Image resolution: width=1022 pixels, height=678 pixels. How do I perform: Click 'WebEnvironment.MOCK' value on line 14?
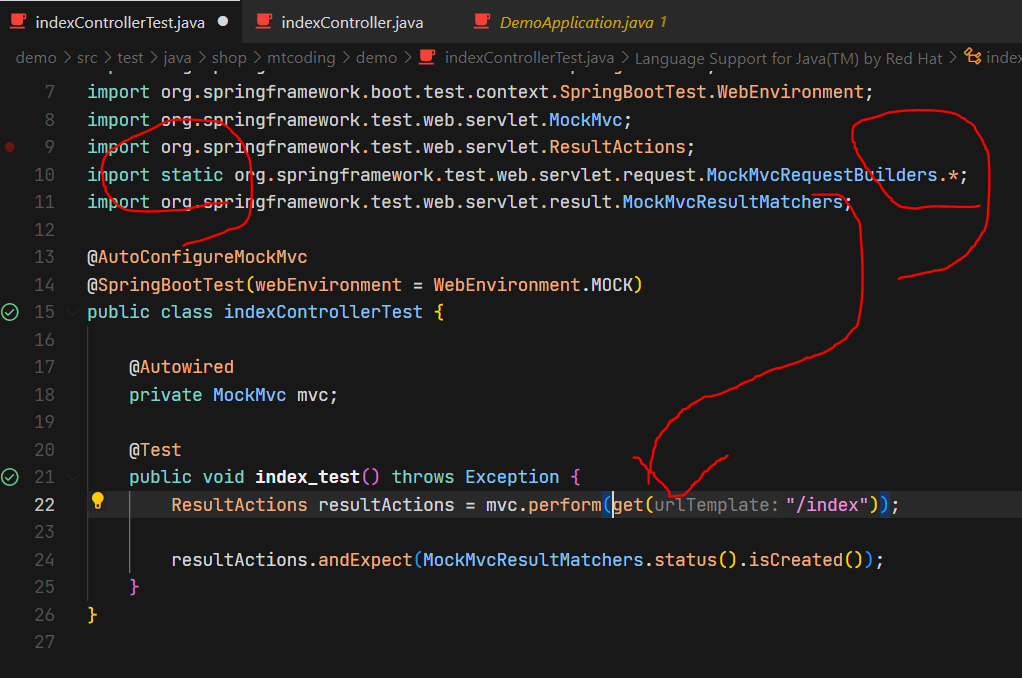(533, 285)
